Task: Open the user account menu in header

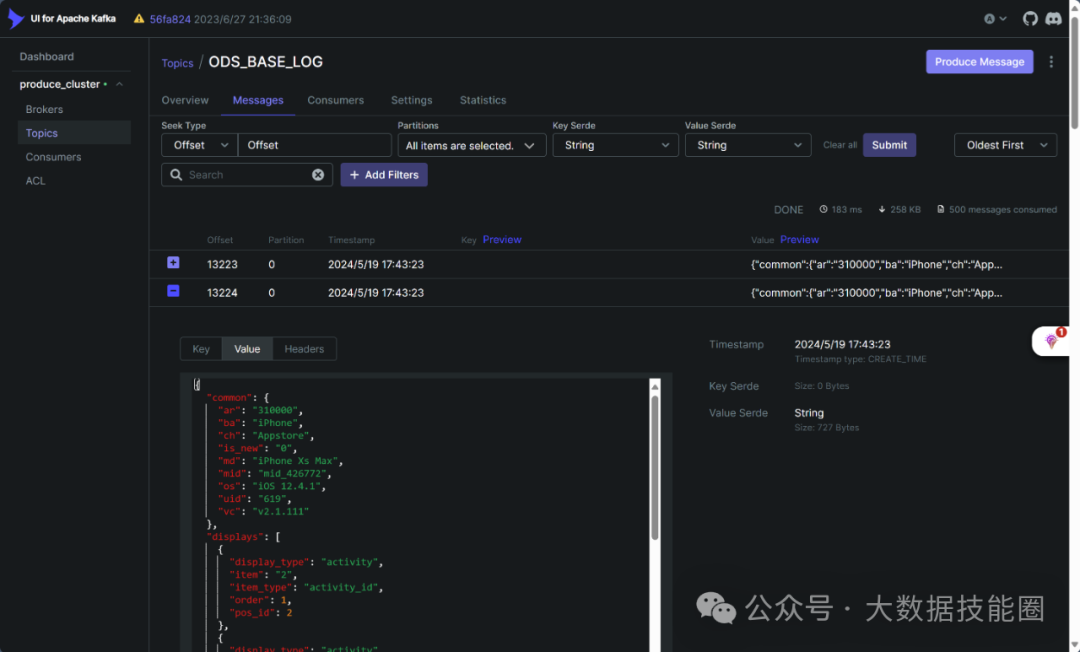Action: click(995, 19)
